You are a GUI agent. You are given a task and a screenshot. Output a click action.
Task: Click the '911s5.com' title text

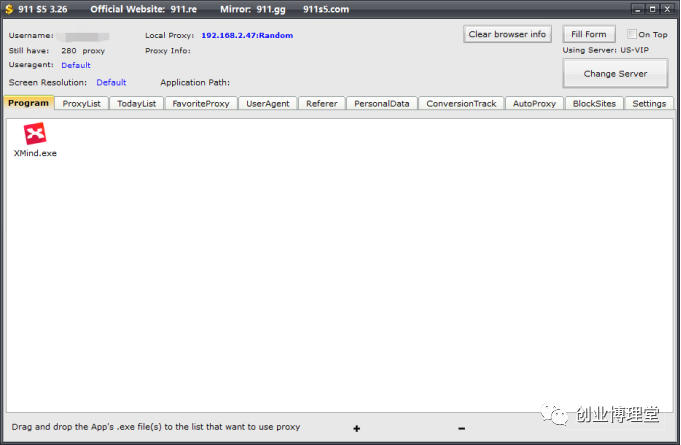[326, 9]
